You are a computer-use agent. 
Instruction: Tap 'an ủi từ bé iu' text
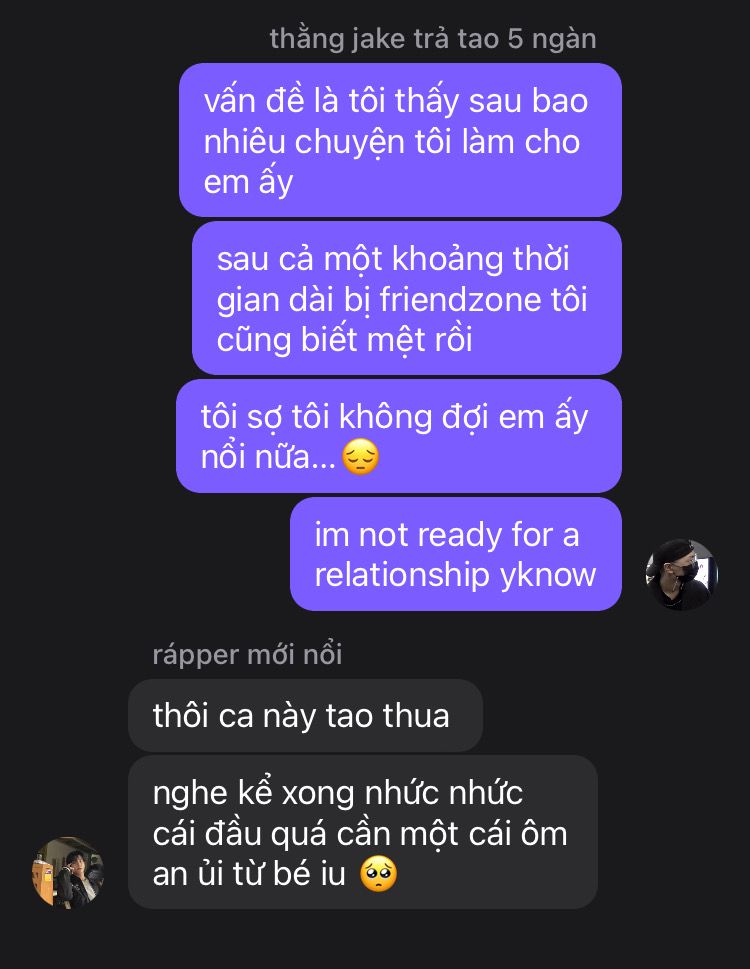point(249,874)
